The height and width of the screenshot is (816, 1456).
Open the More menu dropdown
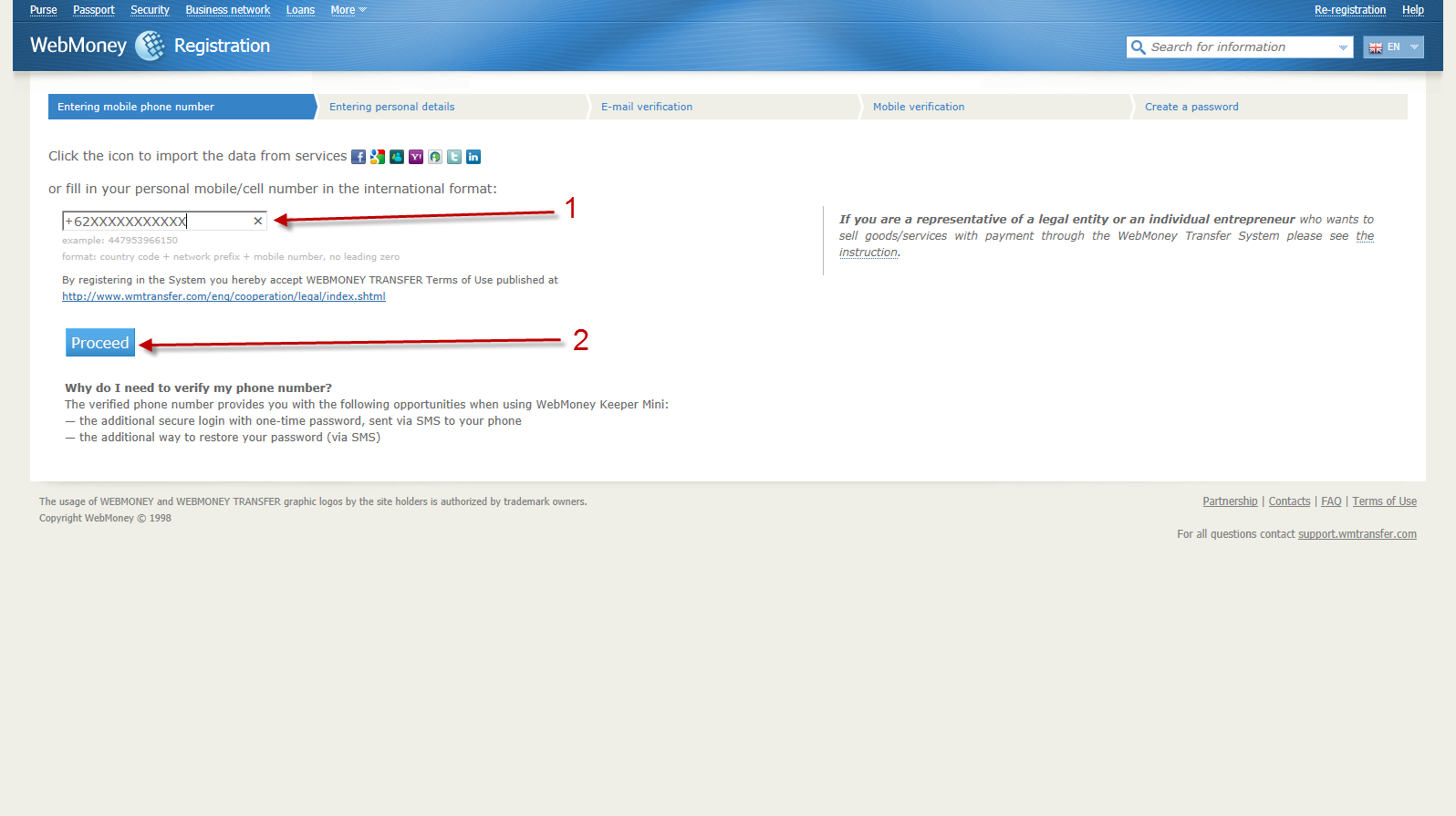(x=348, y=10)
